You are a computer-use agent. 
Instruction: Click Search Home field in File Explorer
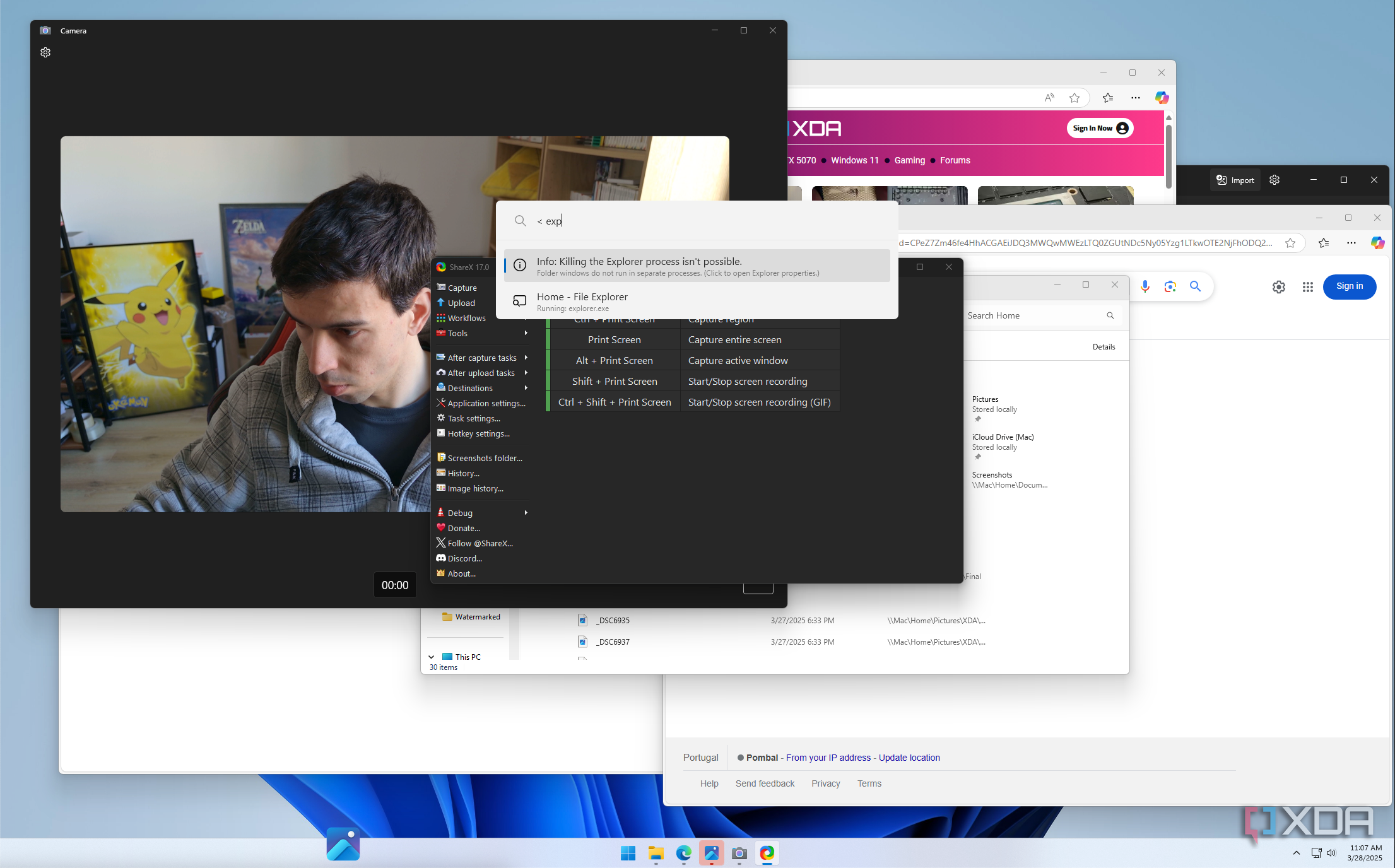coord(1040,315)
